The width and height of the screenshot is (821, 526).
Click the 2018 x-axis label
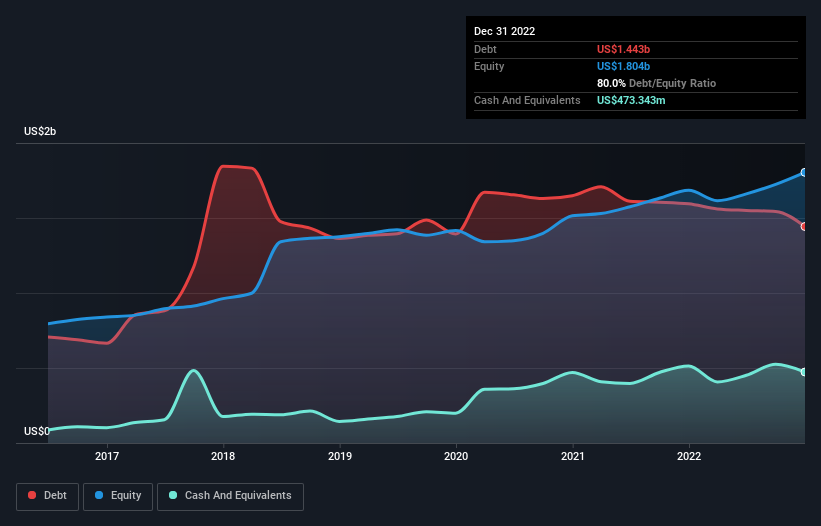223,457
